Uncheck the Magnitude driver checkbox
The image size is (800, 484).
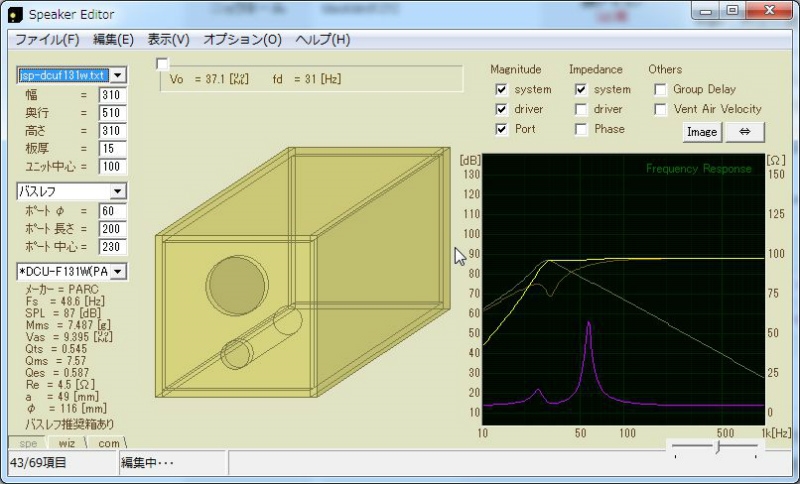(501, 109)
